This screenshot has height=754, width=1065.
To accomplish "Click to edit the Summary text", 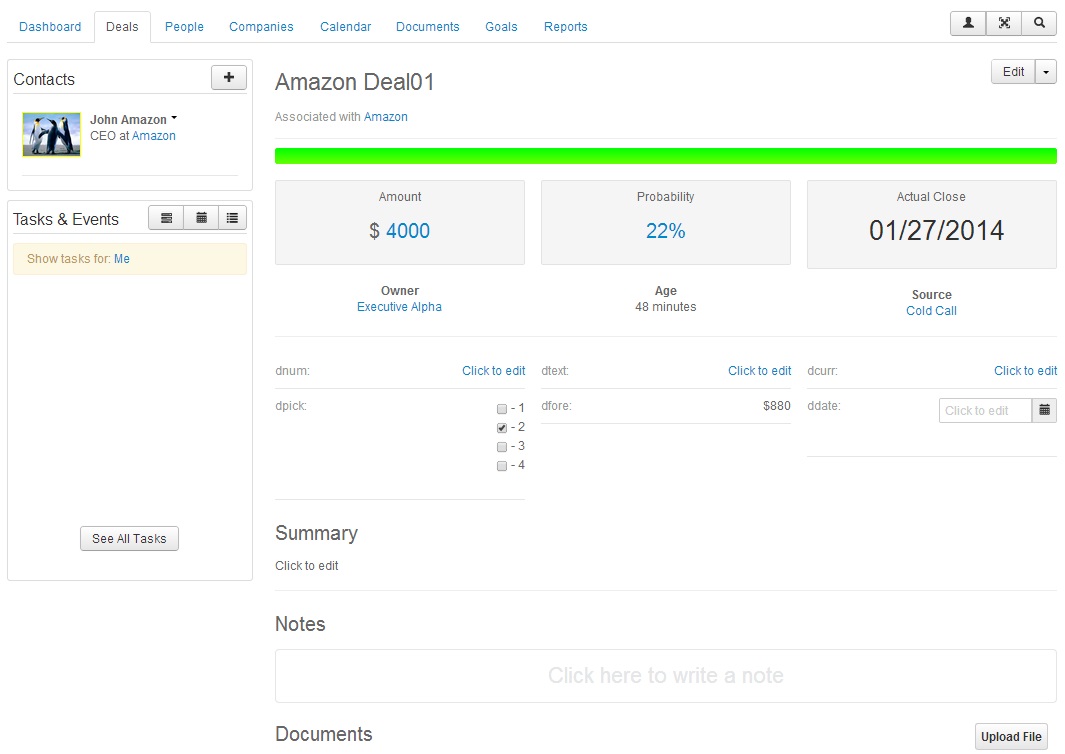I will click(x=307, y=566).
